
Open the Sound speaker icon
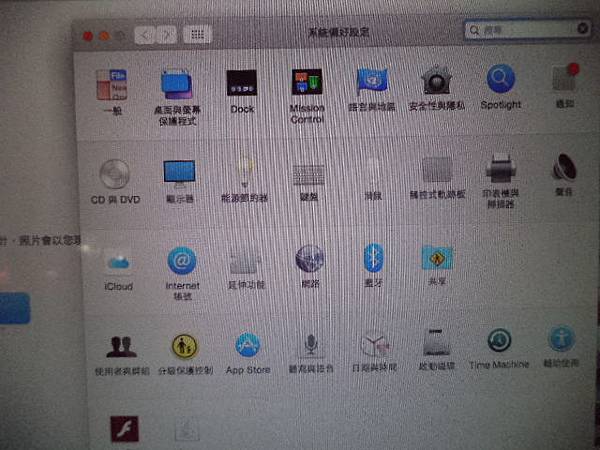(564, 167)
